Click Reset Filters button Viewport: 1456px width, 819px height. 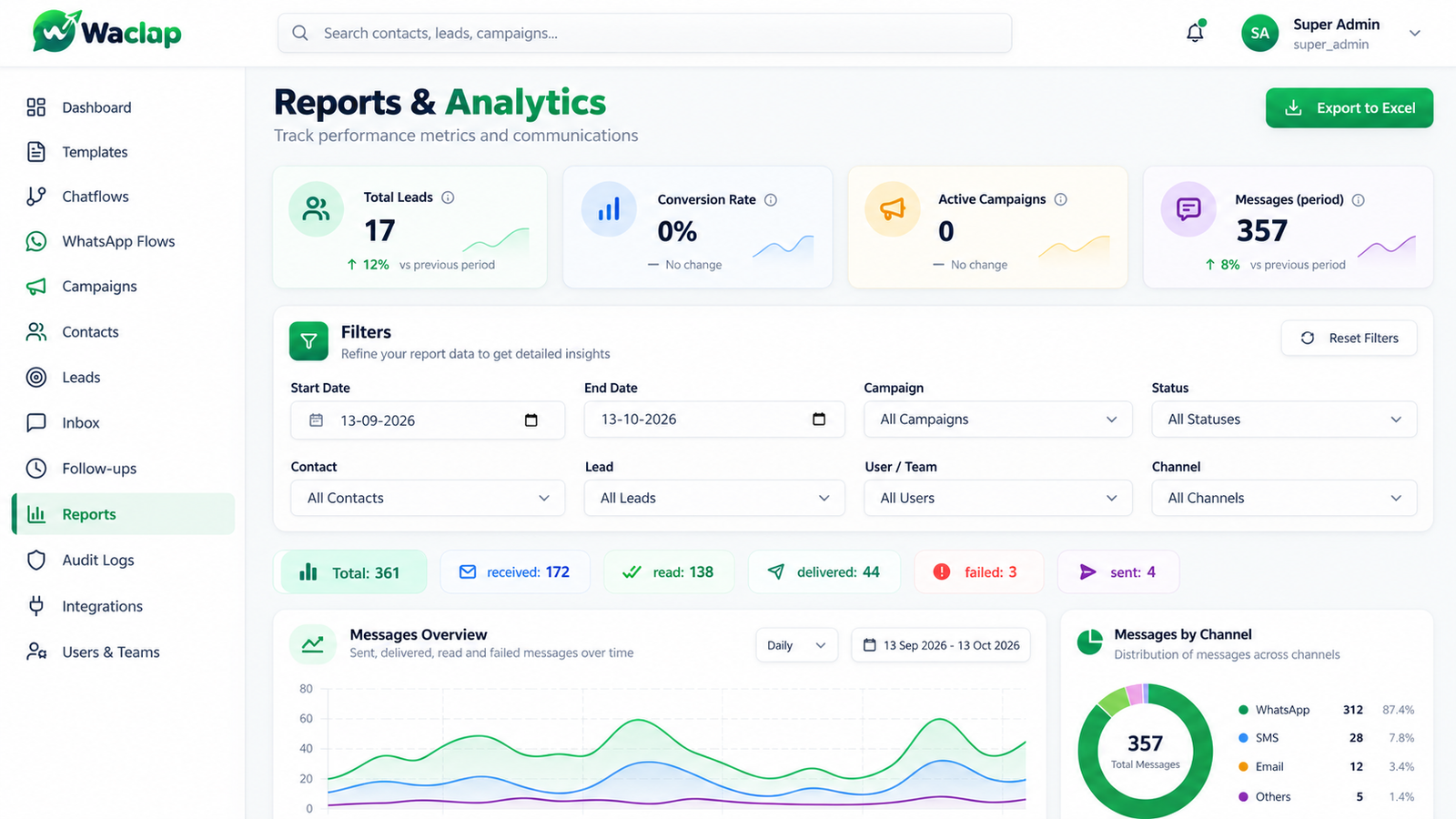click(x=1349, y=338)
